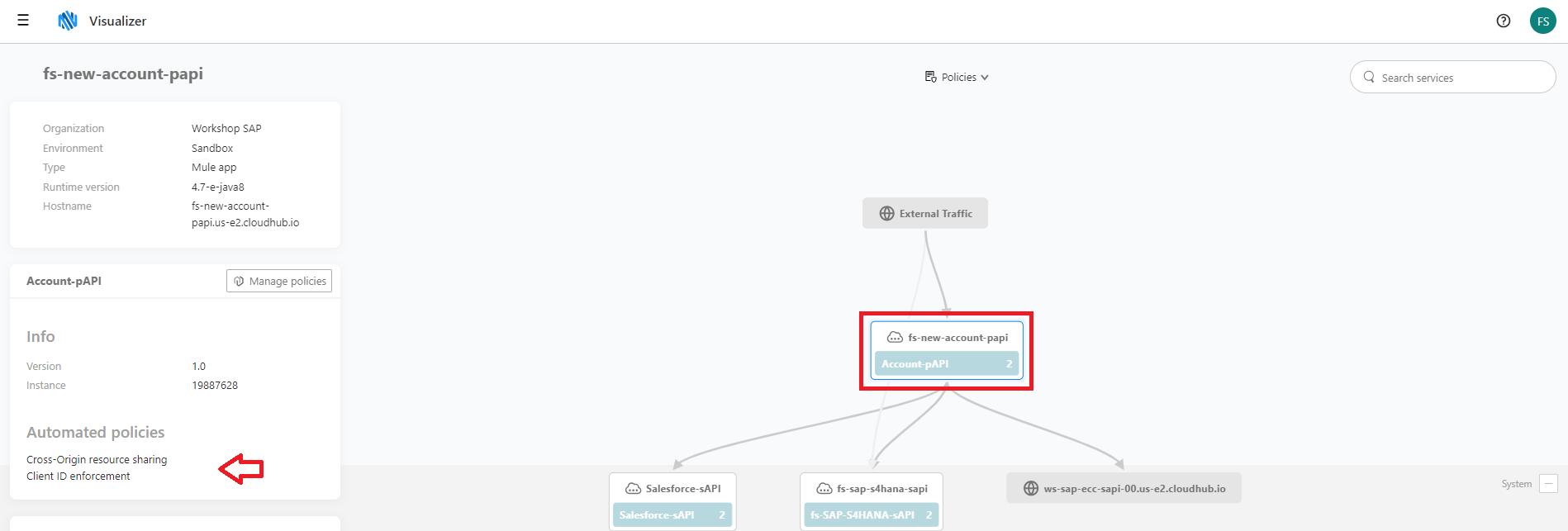Open the hamburger navigation menu

click(23, 21)
